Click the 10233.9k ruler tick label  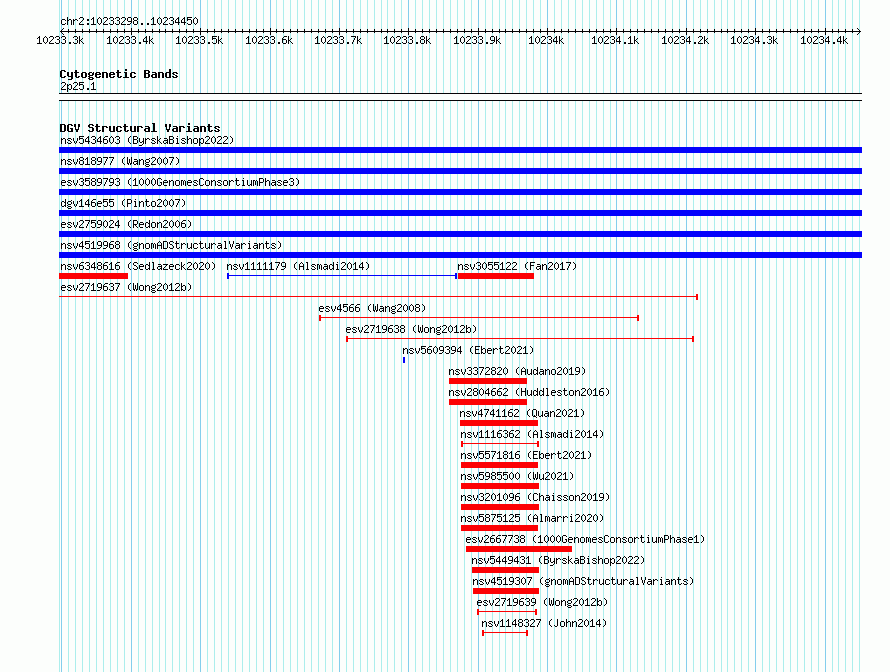point(477,40)
